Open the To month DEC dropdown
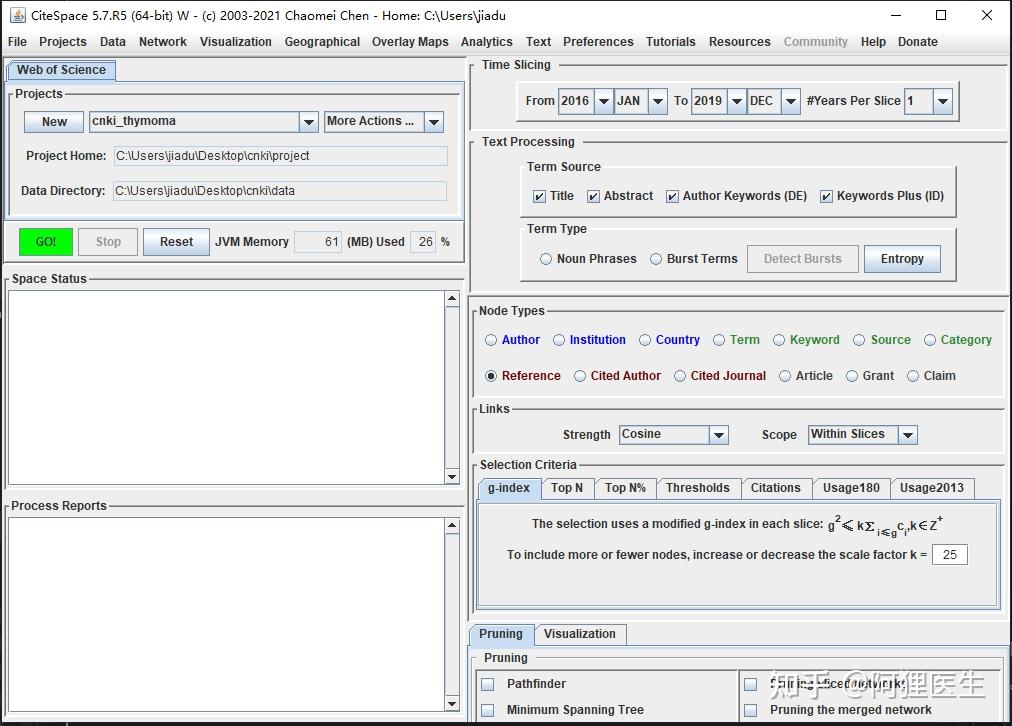The image size is (1012, 726). click(x=791, y=101)
